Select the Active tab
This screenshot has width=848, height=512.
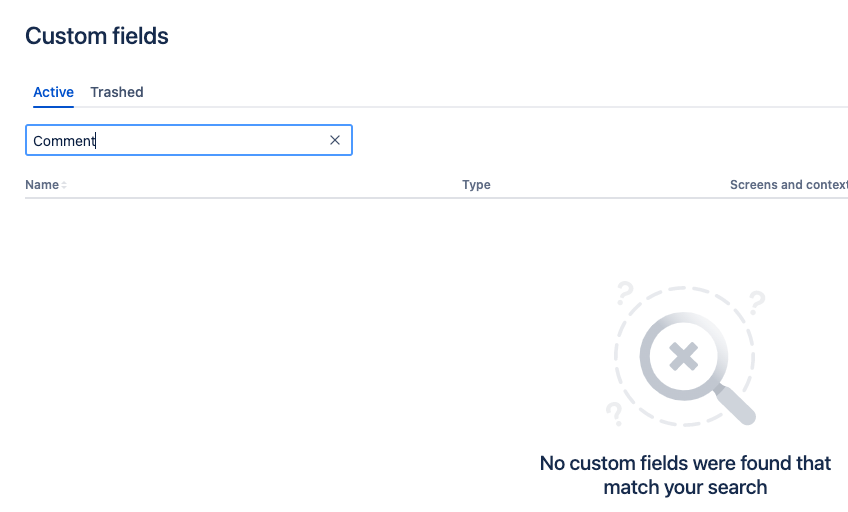pos(54,92)
